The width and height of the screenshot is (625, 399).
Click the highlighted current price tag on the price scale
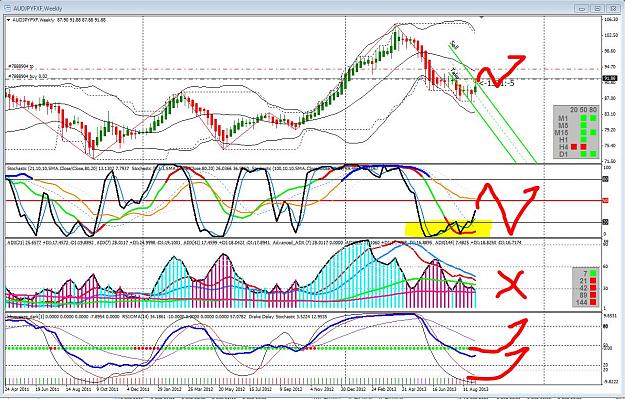point(610,79)
